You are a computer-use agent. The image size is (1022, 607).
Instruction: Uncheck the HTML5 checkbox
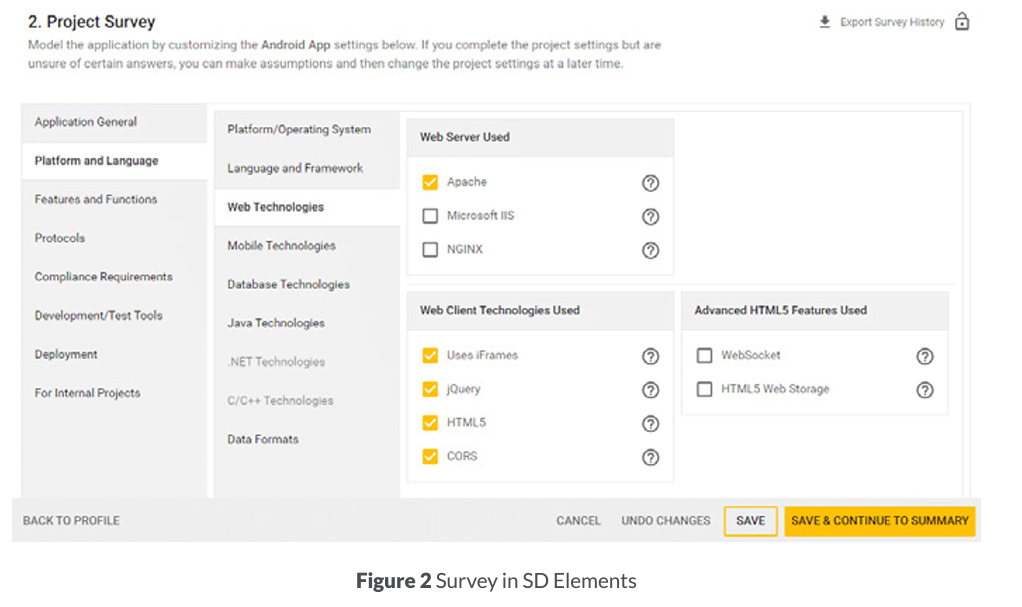[430, 423]
